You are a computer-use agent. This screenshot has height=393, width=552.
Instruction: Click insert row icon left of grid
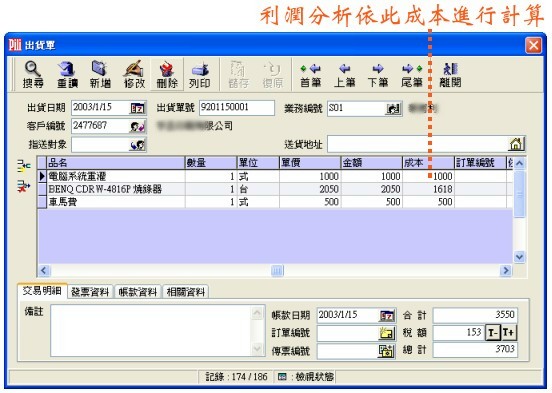pyautogui.click(x=24, y=166)
